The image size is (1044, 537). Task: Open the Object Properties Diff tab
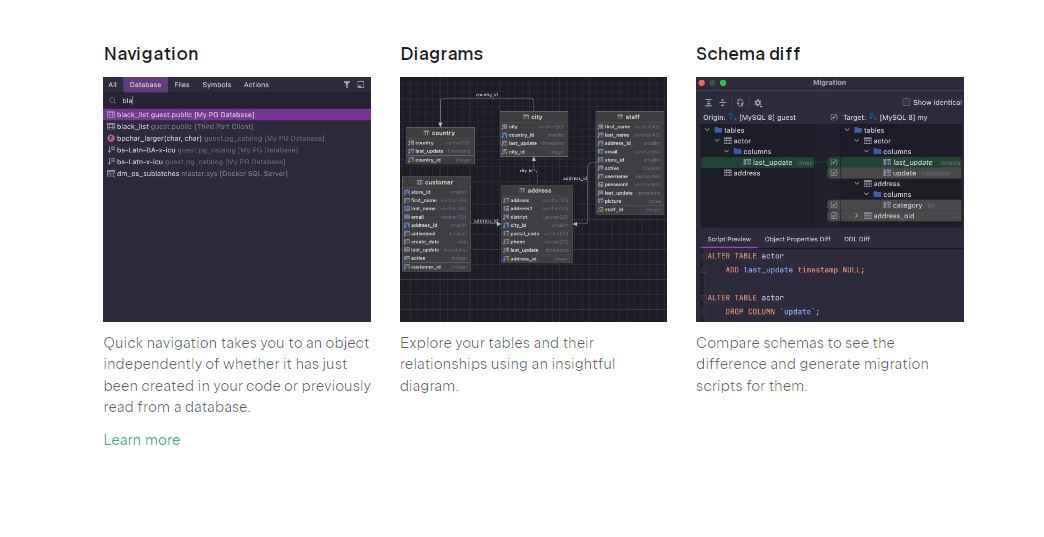tap(797, 239)
